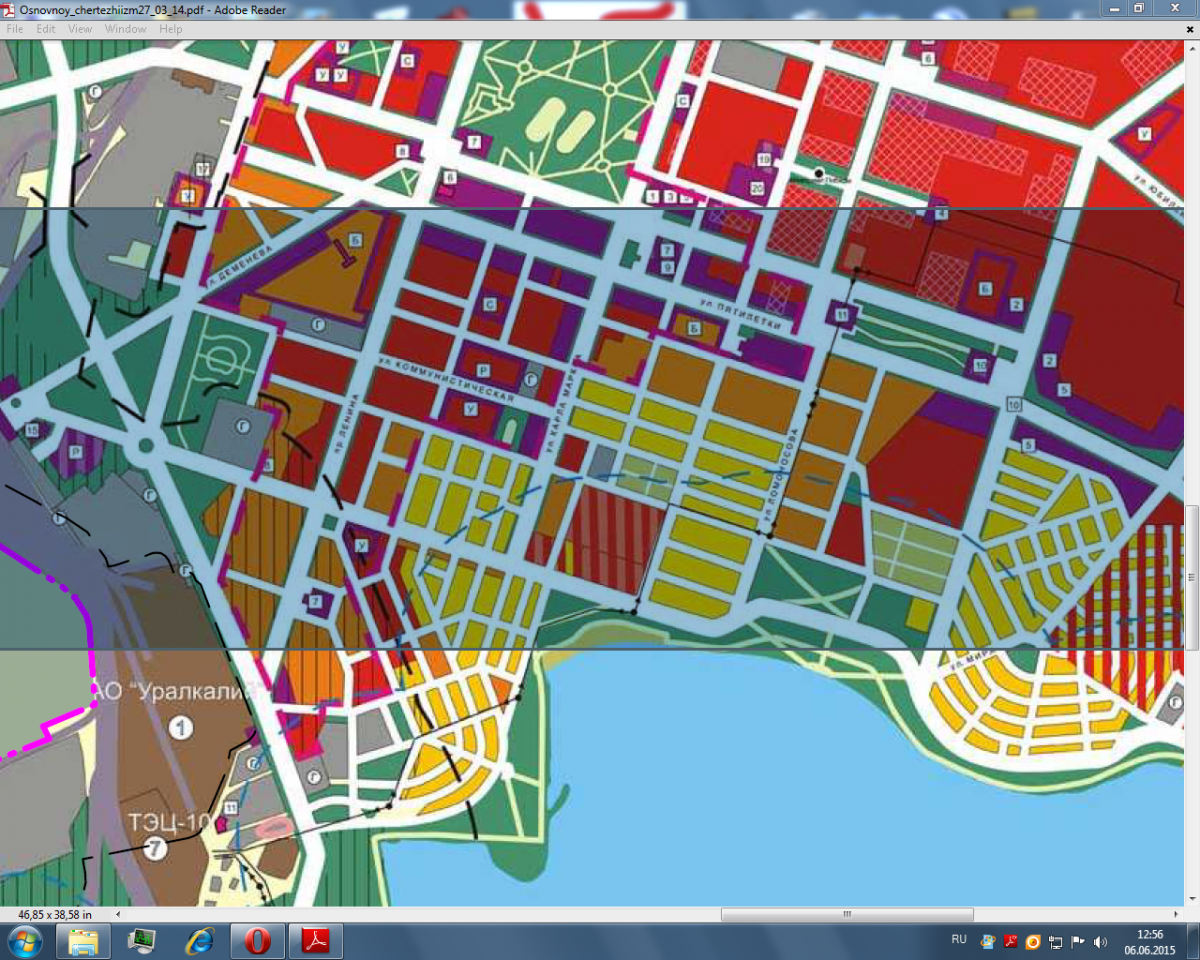The width and height of the screenshot is (1200, 960).
Task: Click the horizontal scrollbar thumb
Action: 847,914
